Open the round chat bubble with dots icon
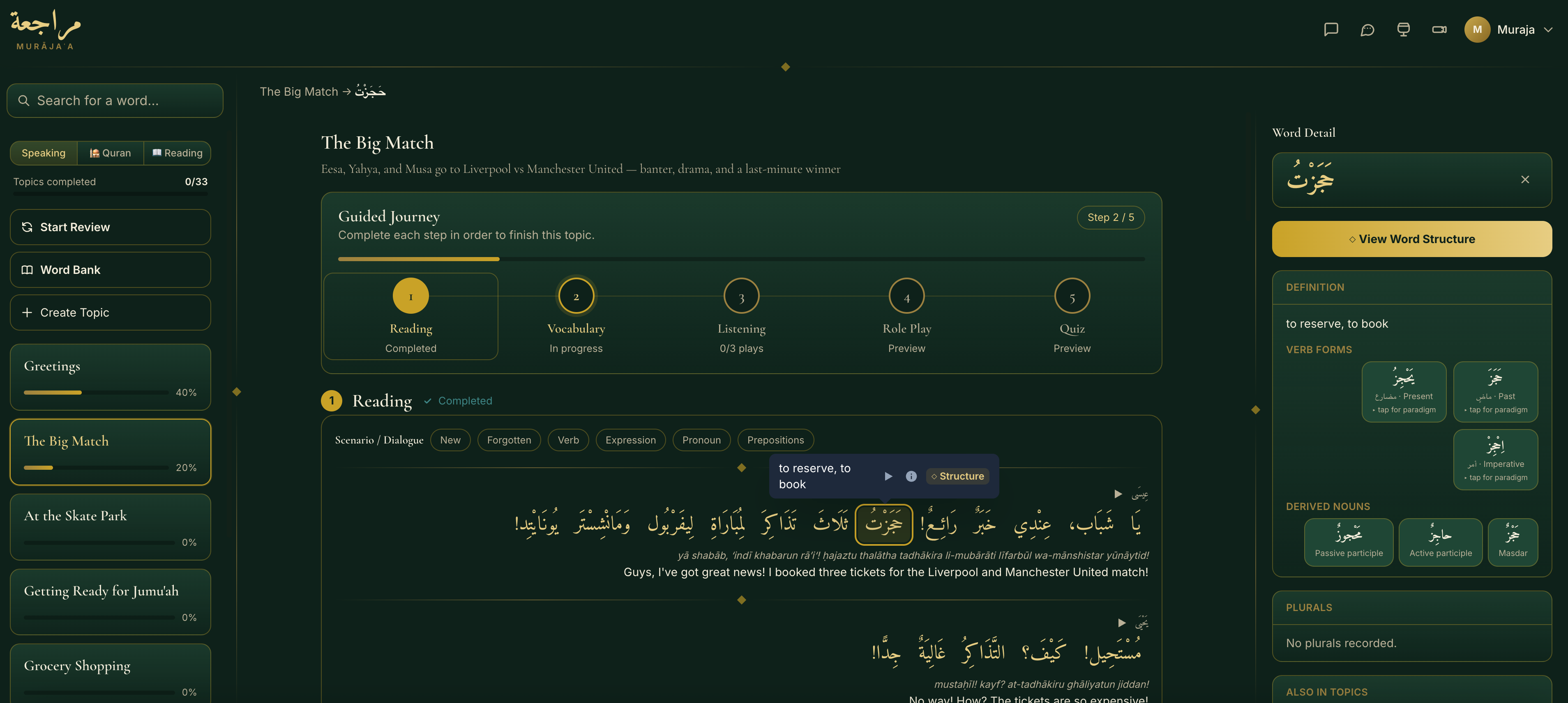Viewport: 1568px width, 703px height. tap(1367, 29)
